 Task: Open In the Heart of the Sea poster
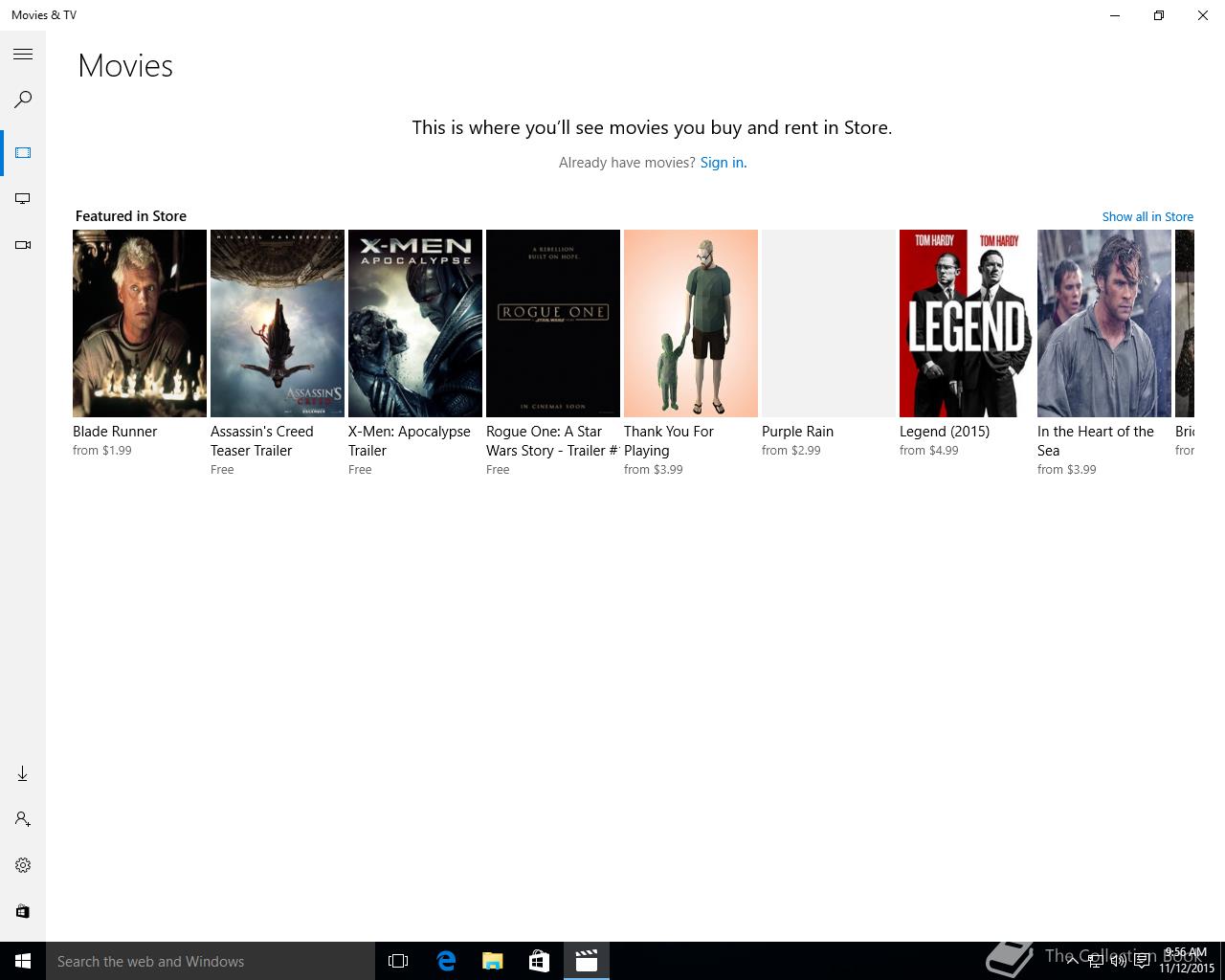(x=1104, y=323)
